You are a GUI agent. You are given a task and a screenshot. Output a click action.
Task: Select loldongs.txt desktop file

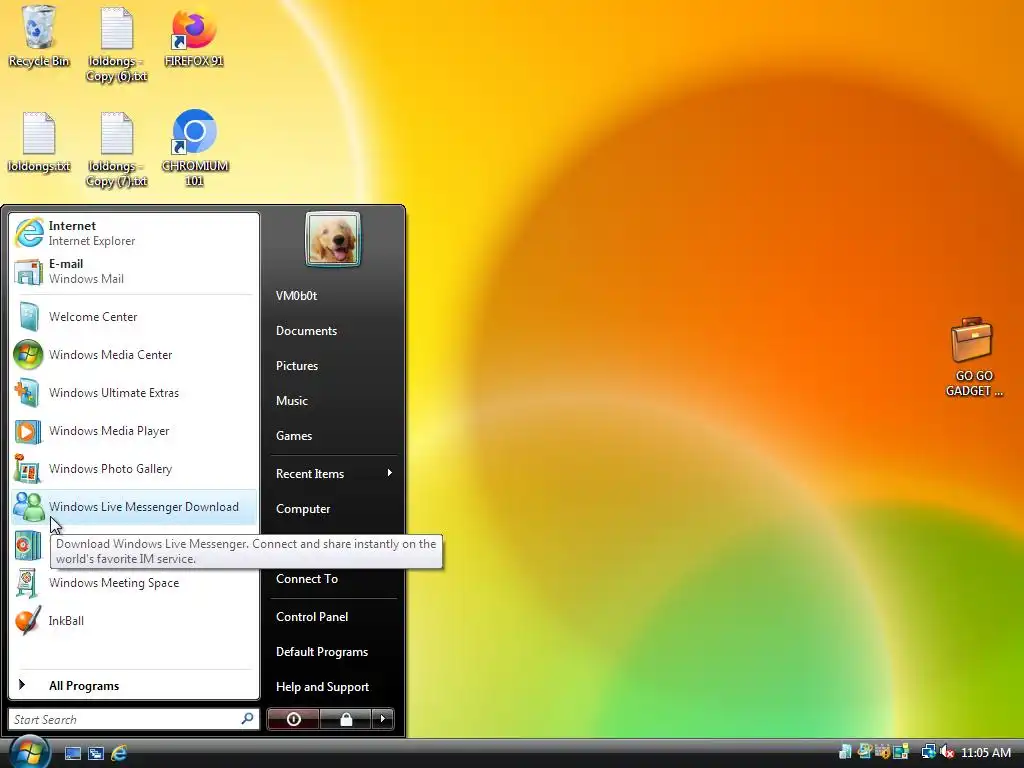(x=39, y=142)
